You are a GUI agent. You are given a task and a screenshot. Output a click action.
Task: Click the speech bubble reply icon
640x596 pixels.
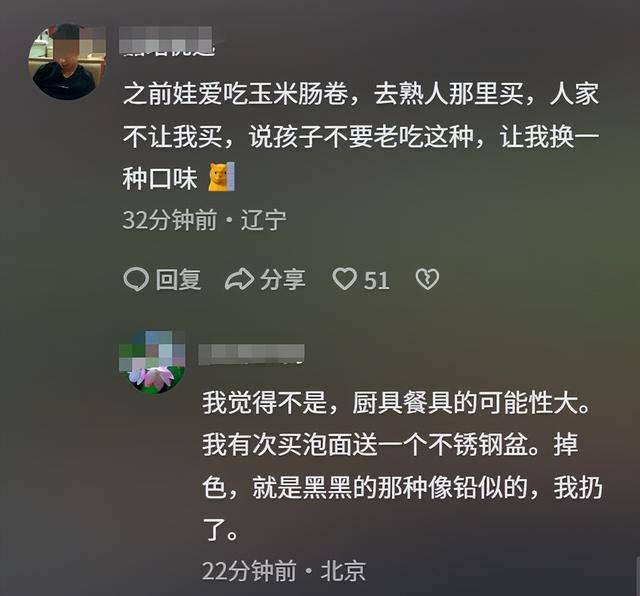[136, 280]
